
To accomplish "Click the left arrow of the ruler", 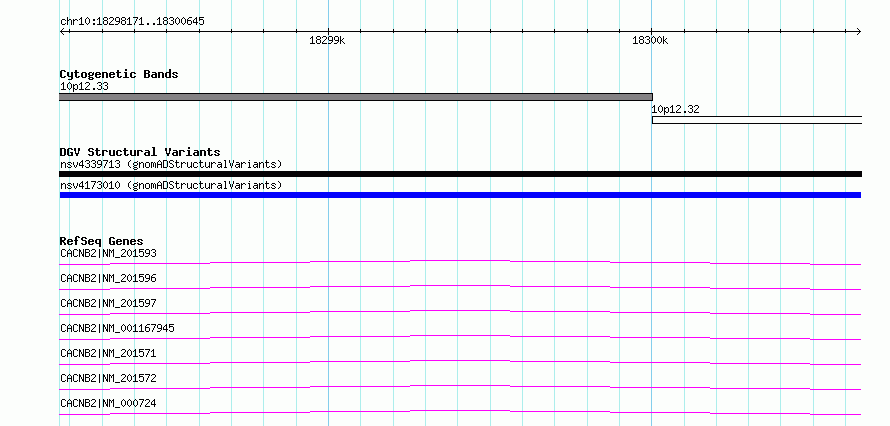I will (63, 31).
